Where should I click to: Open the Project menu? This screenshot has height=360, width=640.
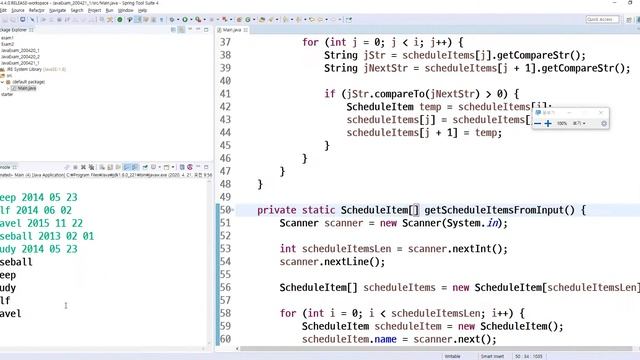point(94,10)
